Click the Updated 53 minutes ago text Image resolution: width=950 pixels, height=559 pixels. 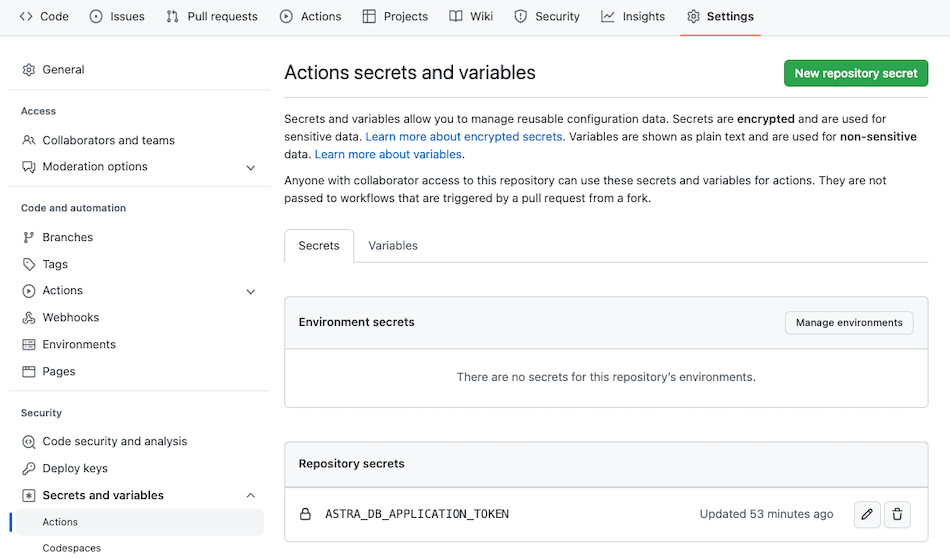tap(766, 514)
